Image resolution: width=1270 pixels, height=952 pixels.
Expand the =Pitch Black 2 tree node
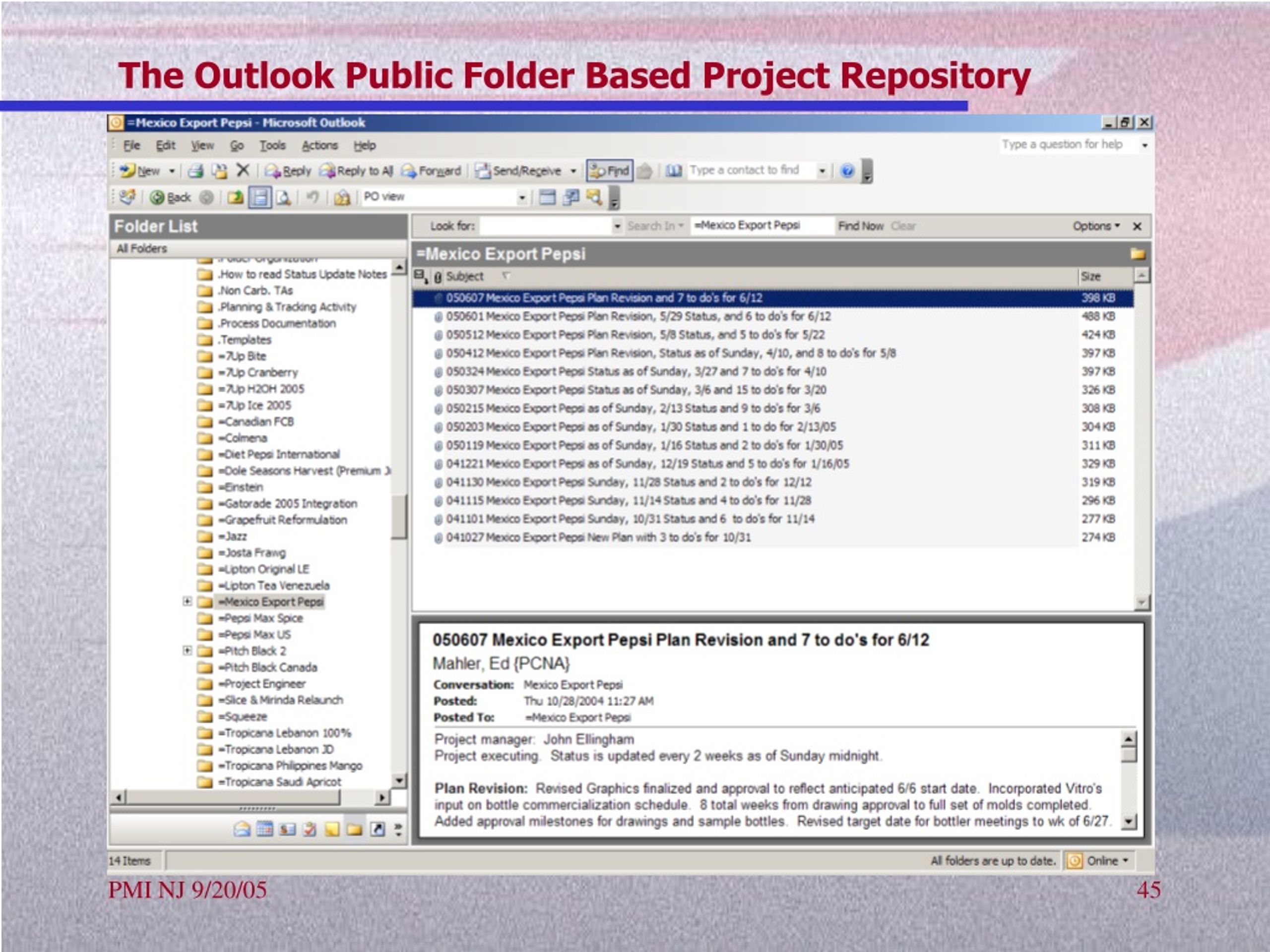[x=187, y=650]
